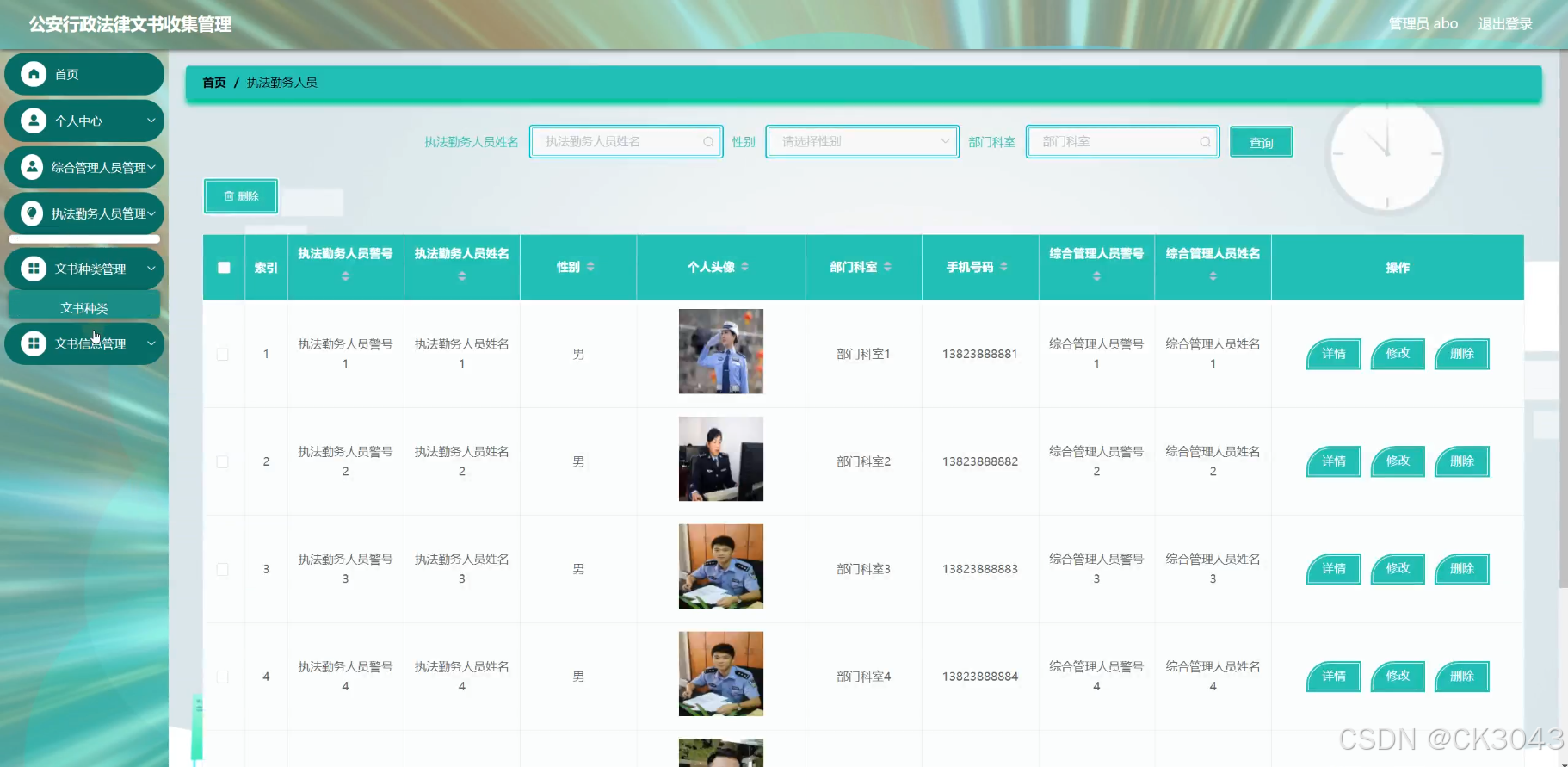Viewport: 1568px width, 767px height.
Task: View 详情 for row 4
Action: [1333, 677]
